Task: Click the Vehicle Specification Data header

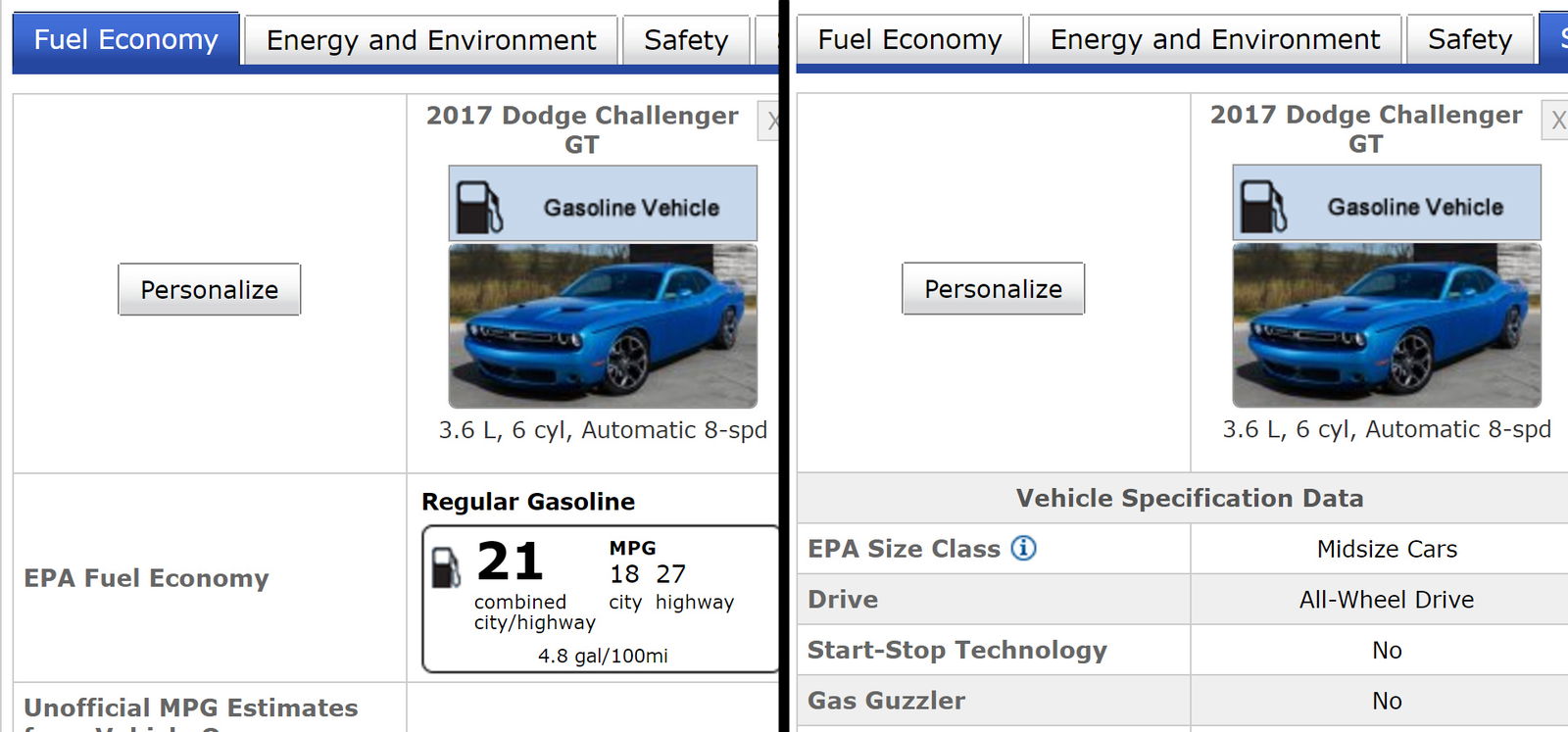Action: pyautogui.click(x=1189, y=498)
